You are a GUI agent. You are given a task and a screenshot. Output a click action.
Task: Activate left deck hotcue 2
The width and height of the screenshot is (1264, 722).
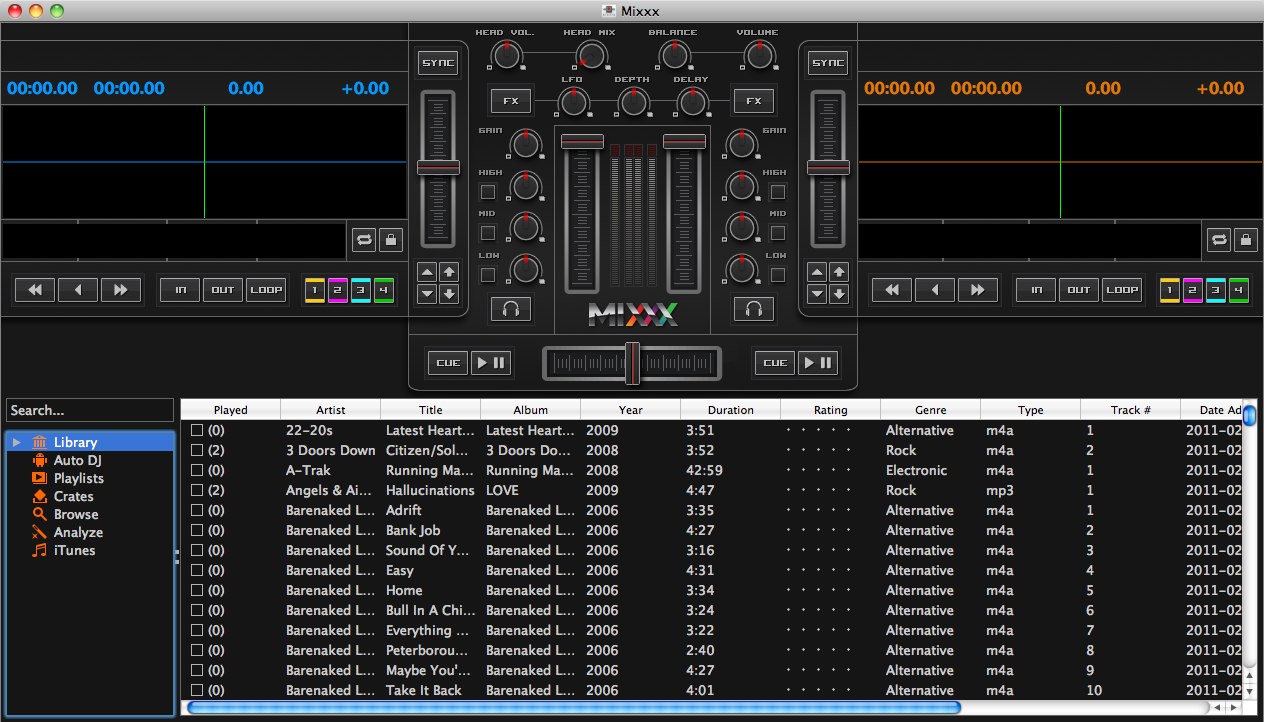337,290
